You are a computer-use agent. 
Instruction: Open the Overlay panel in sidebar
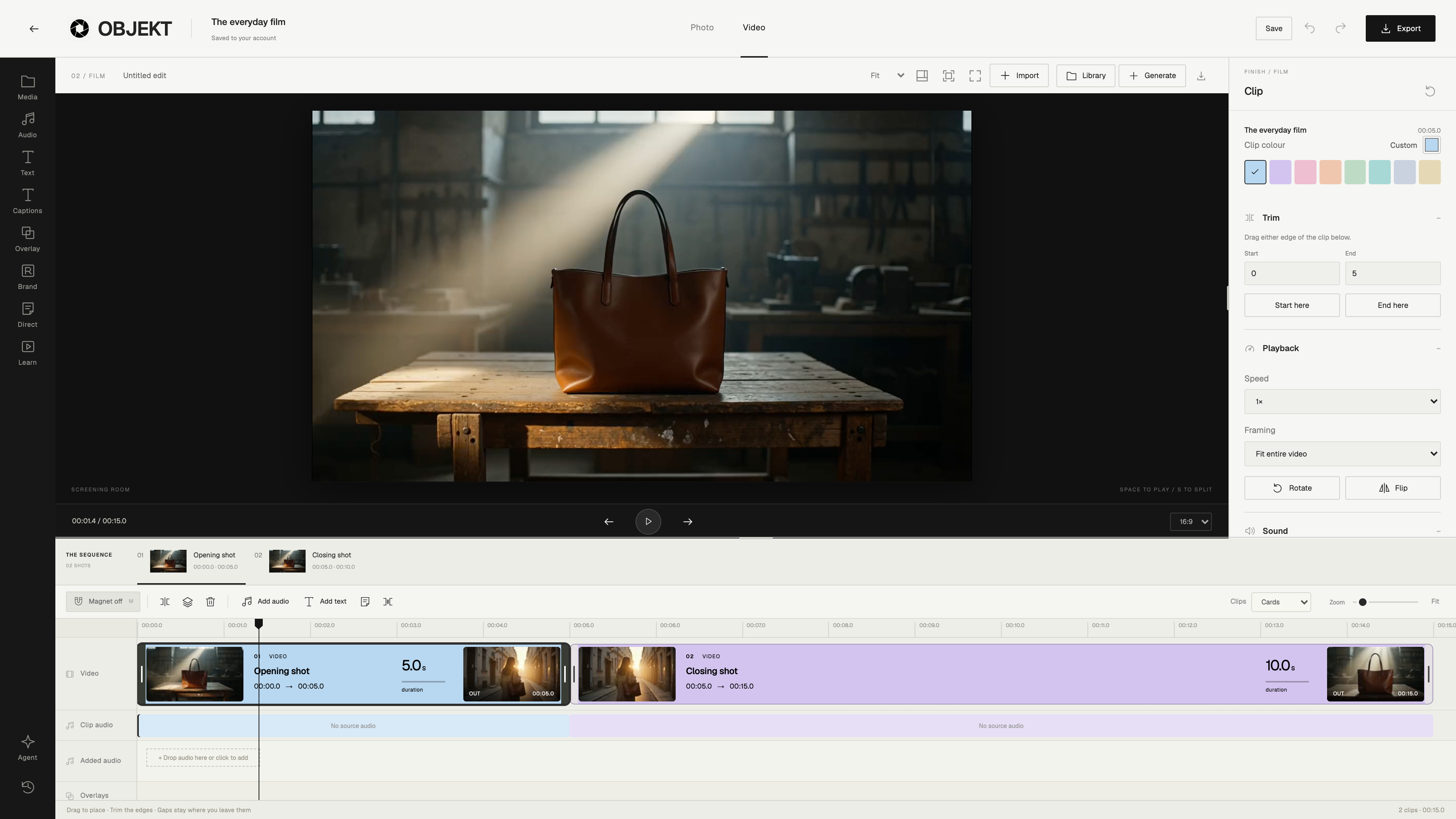pyautogui.click(x=27, y=239)
